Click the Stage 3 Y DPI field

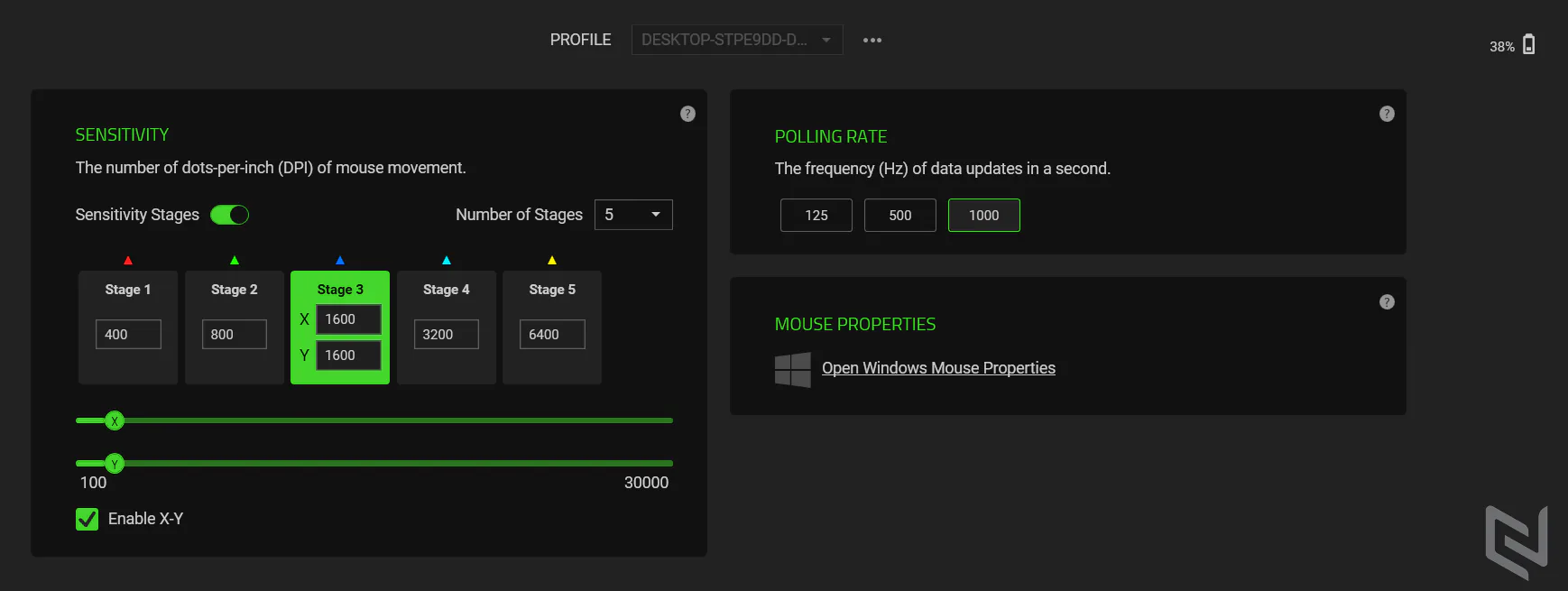[x=348, y=356]
